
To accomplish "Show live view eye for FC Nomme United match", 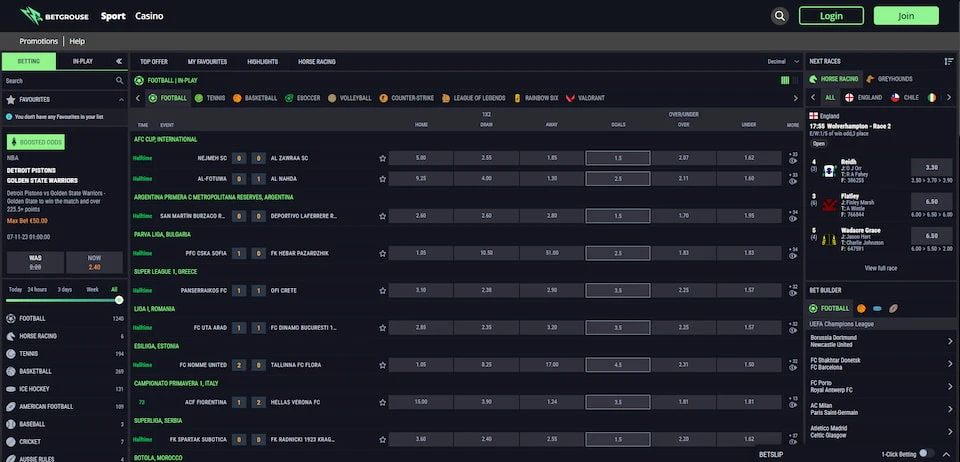I will coord(793,368).
